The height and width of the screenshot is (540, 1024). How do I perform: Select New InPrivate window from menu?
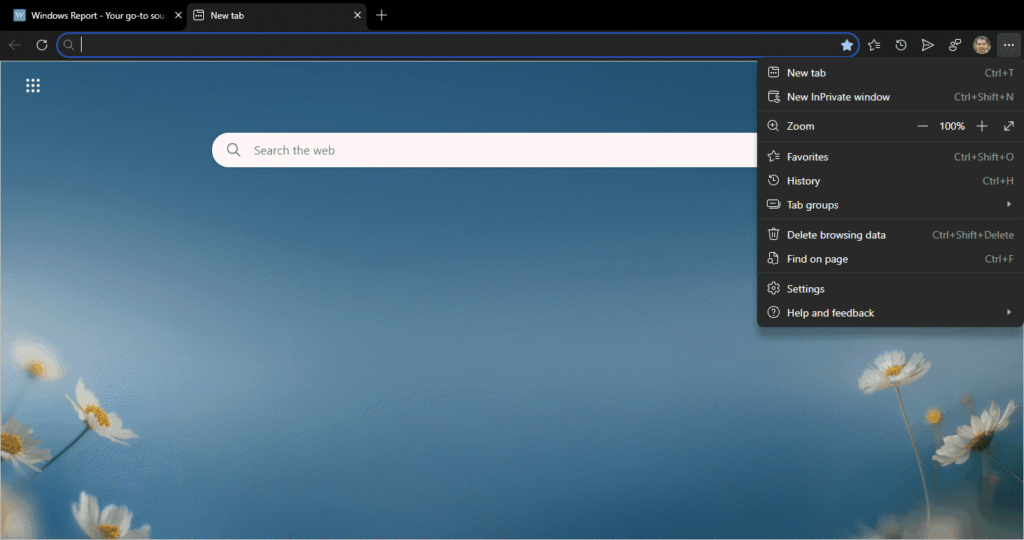pos(838,97)
